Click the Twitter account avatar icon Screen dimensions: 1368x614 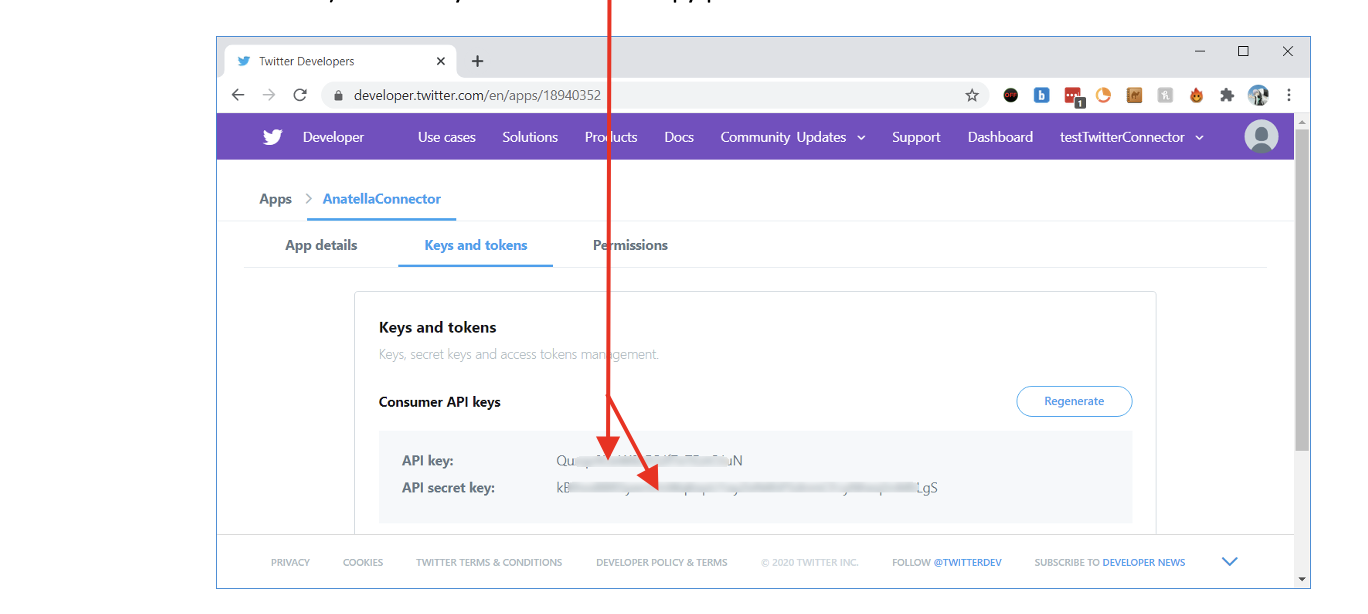(x=1261, y=137)
